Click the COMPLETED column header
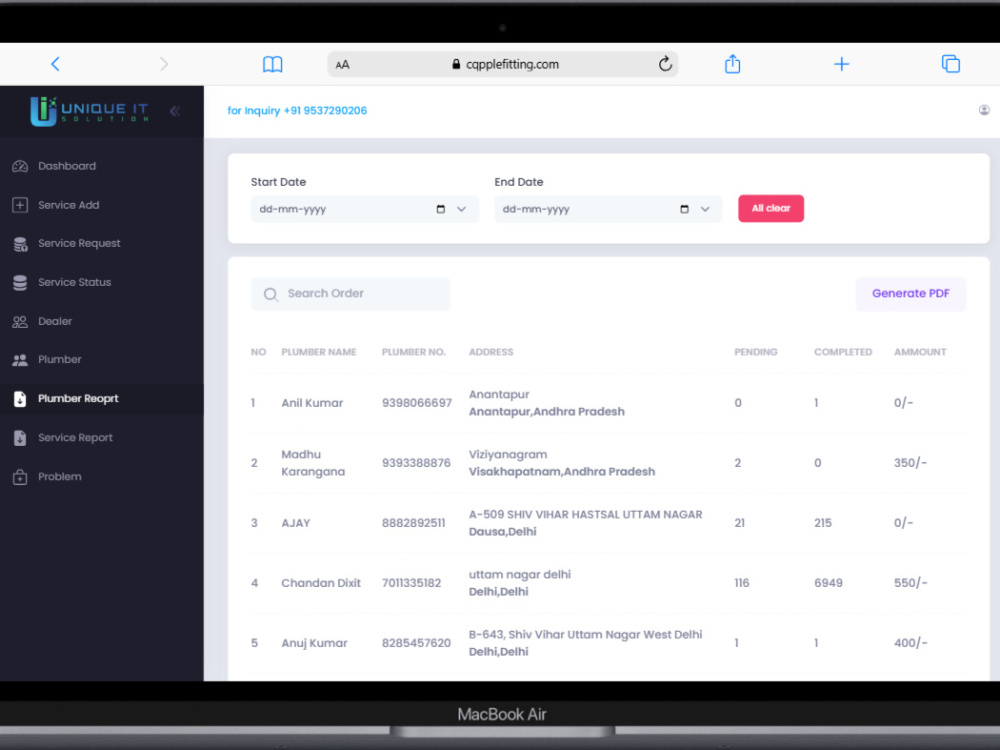 (843, 352)
